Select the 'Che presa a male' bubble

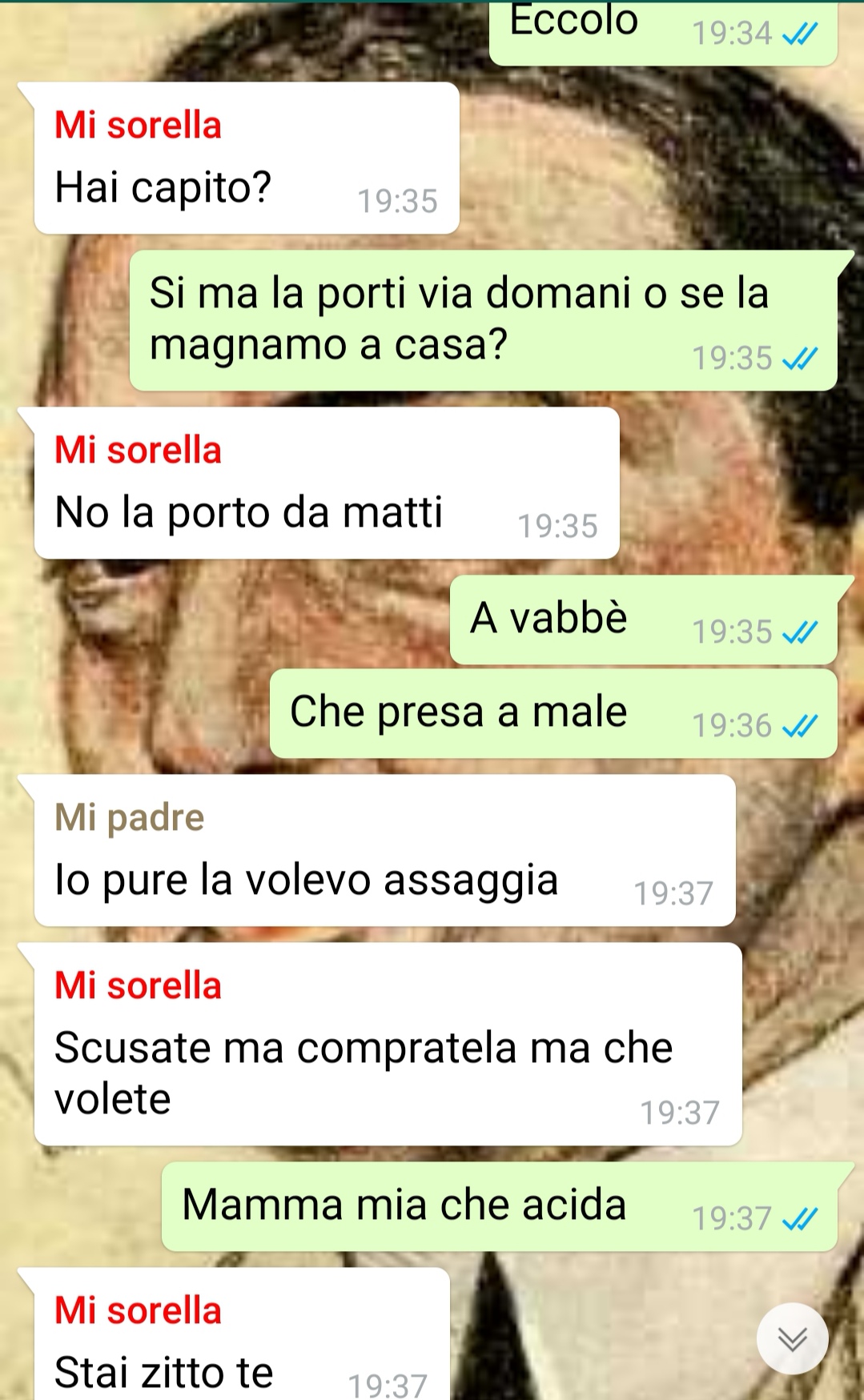(553, 714)
